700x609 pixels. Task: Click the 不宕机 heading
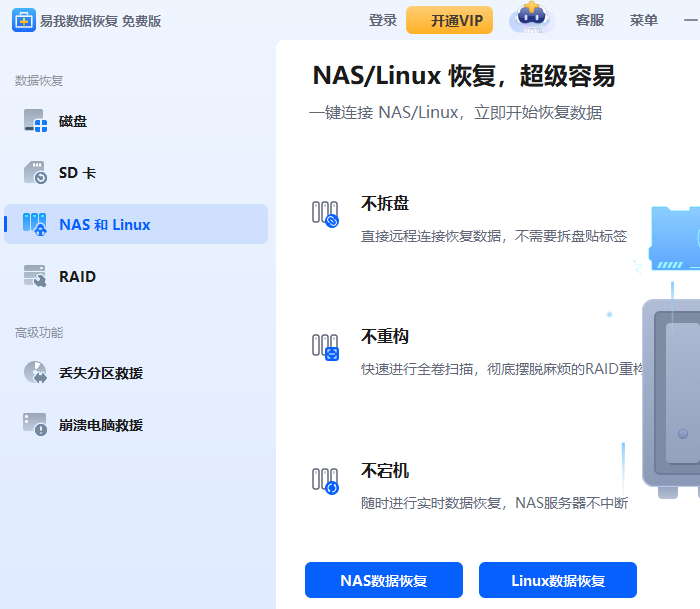pos(385,471)
